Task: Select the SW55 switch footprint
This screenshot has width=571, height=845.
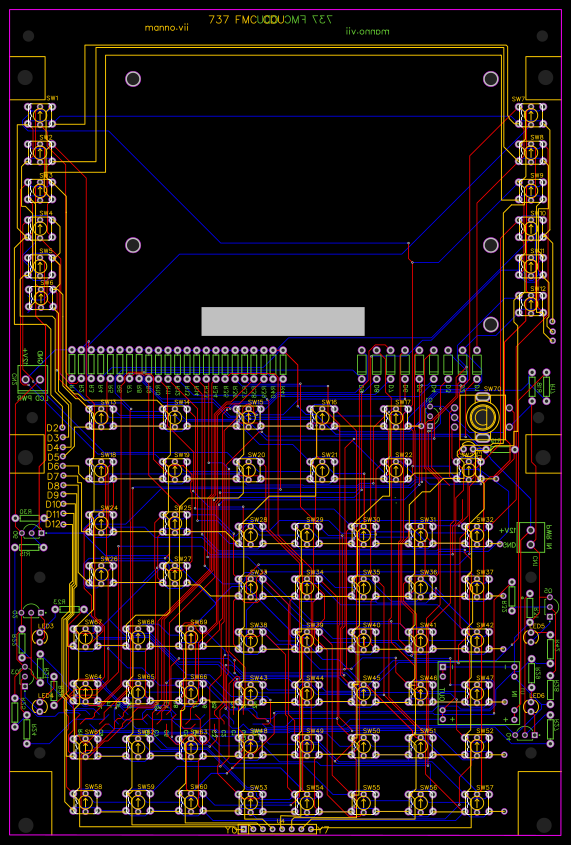Action: click(364, 802)
